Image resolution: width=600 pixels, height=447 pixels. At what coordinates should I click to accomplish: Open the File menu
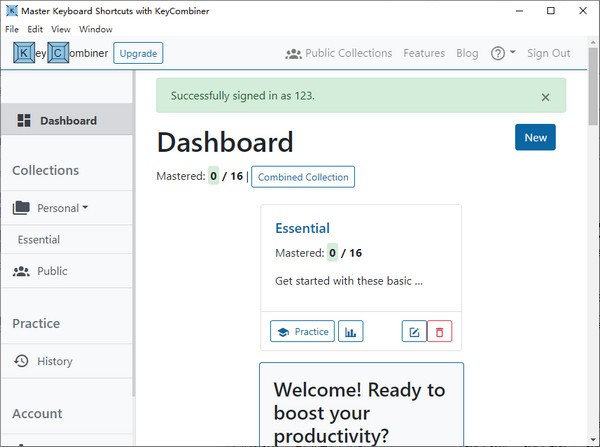12,29
